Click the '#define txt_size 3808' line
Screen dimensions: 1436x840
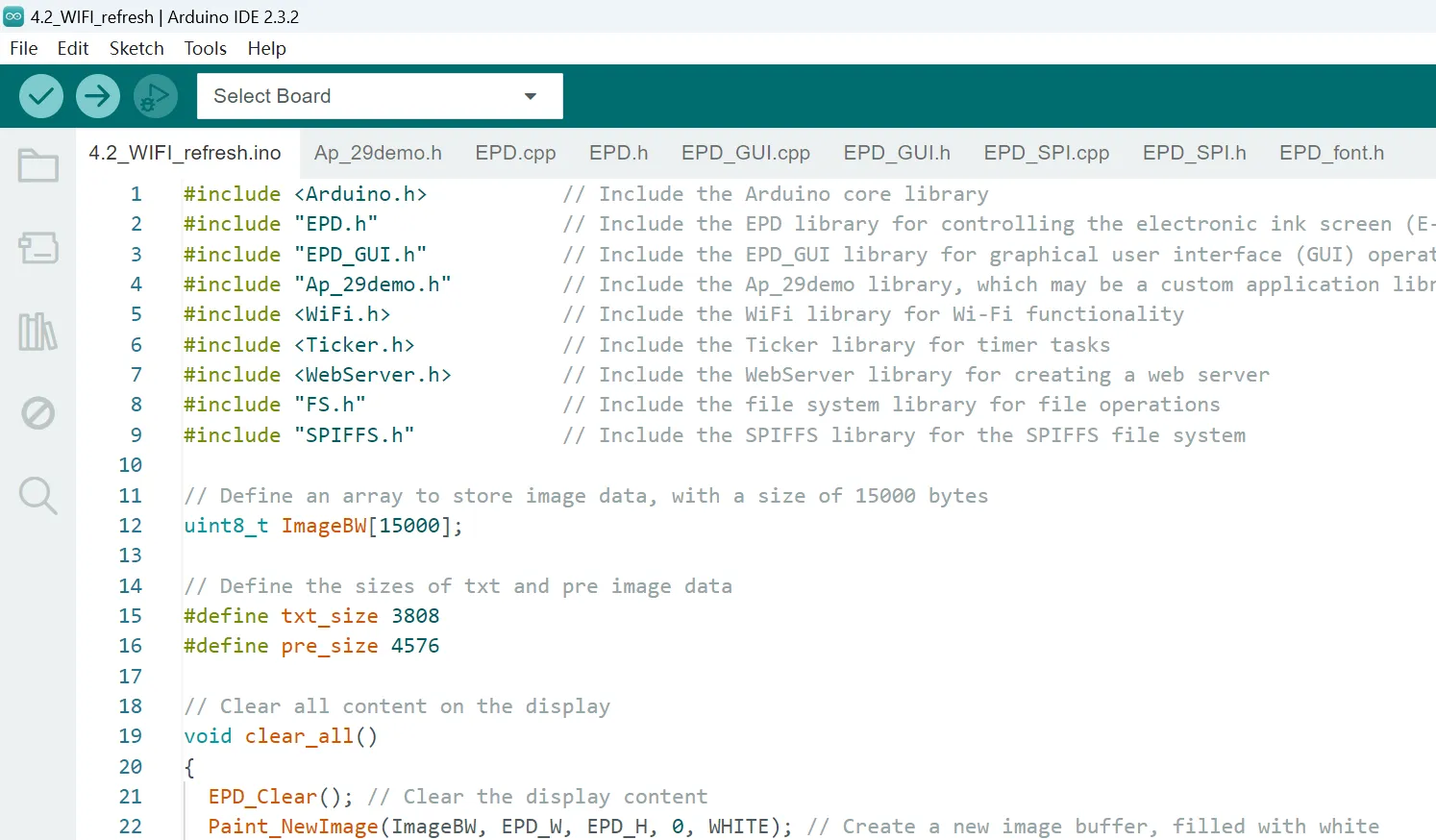tap(311, 616)
